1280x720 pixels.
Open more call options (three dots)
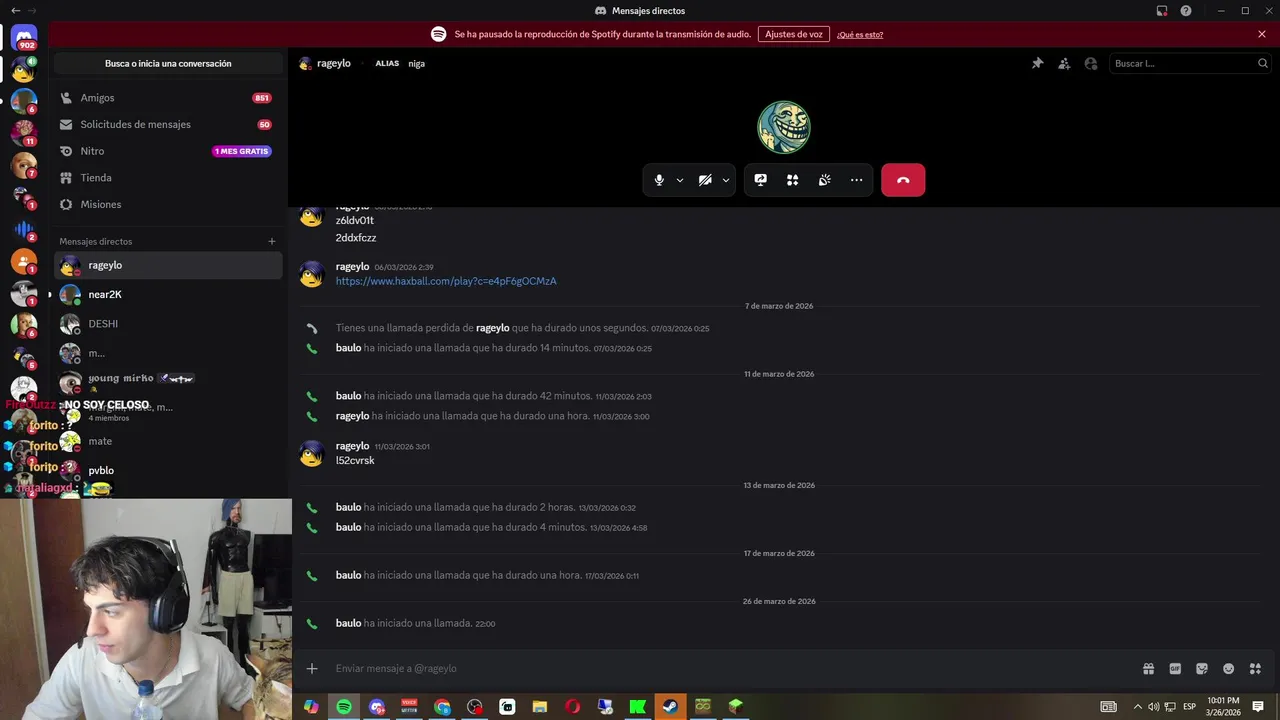coord(856,180)
